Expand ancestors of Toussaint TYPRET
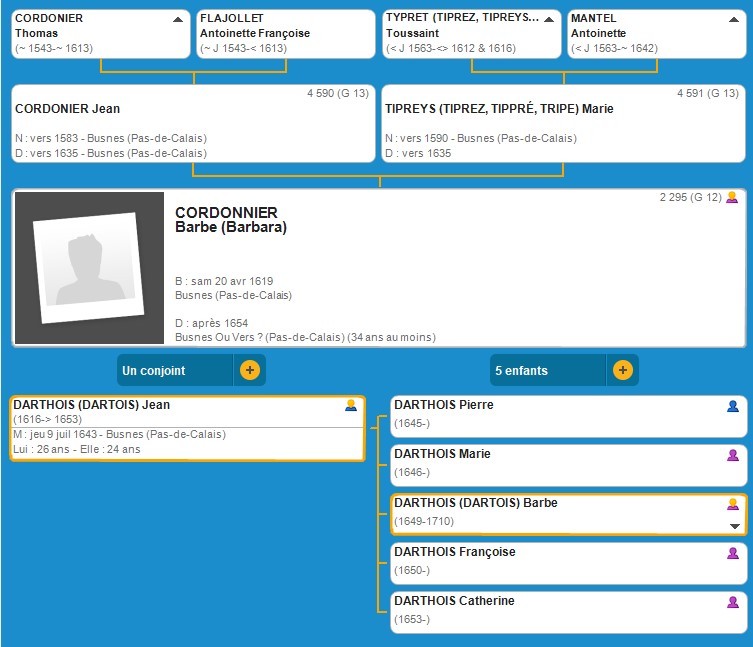This screenshot has height=647, width=753. 549,19
